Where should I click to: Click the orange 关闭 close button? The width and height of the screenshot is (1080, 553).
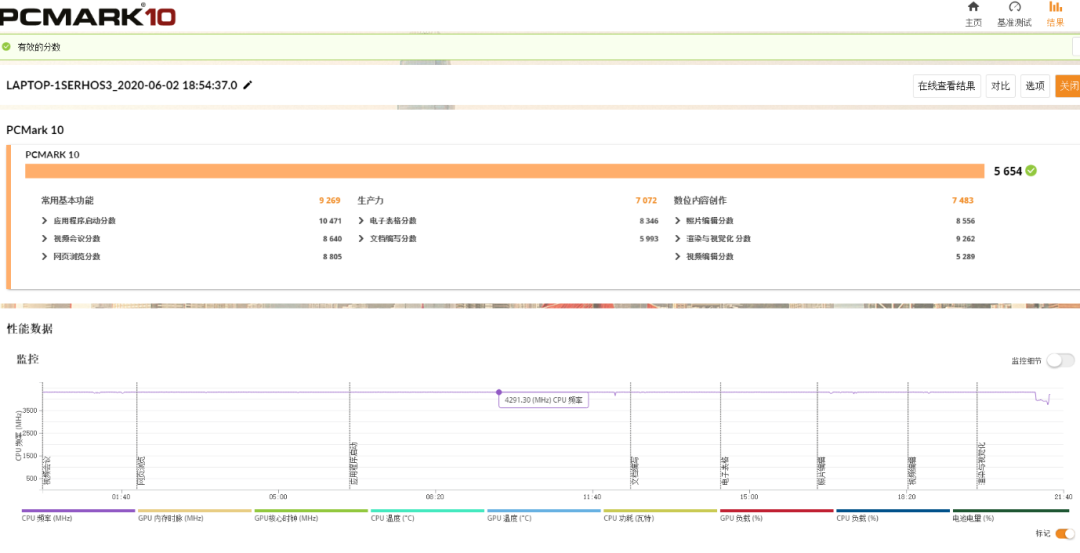tap(1068, 86)
